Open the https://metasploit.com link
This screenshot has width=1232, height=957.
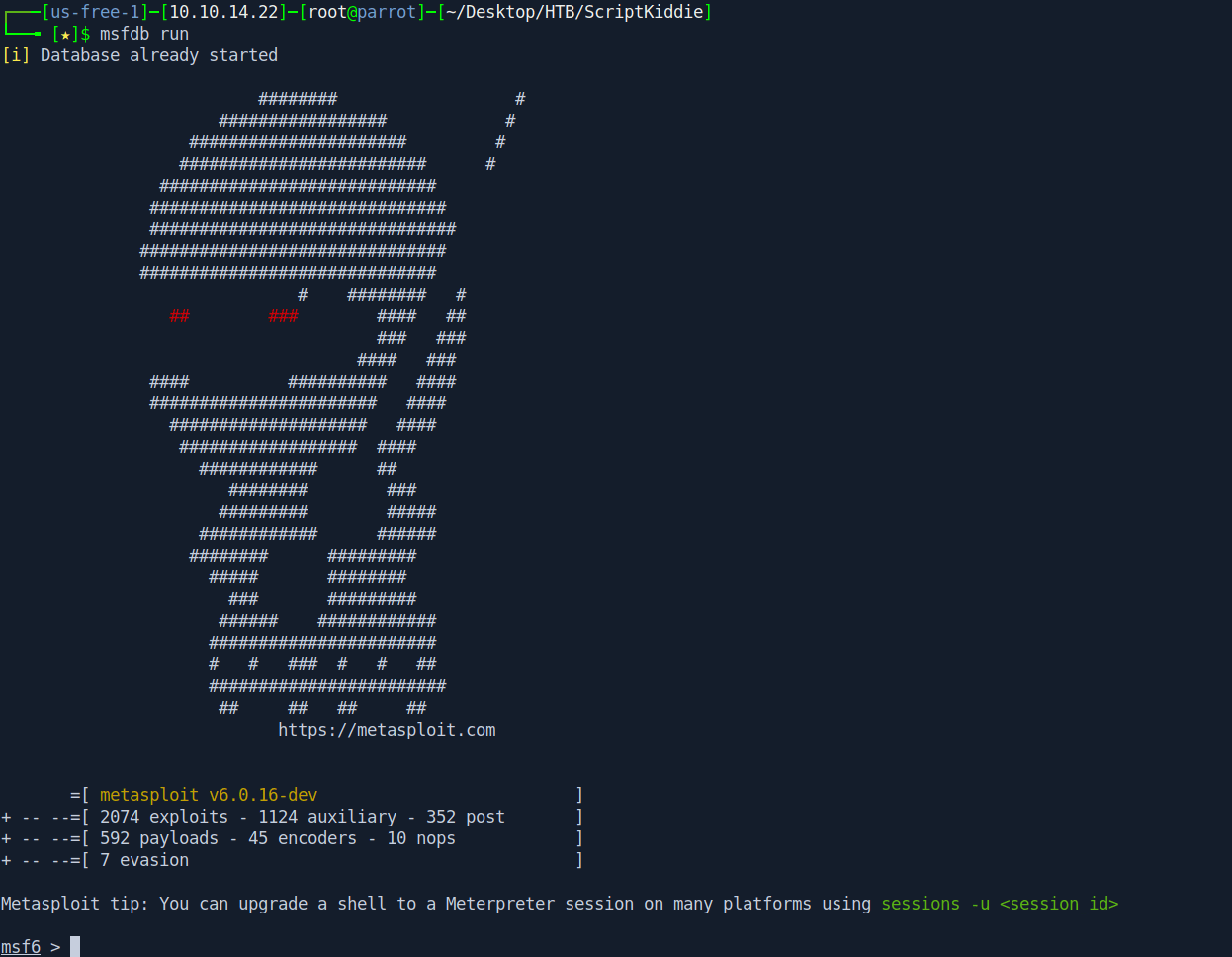(x=387, y=730)
